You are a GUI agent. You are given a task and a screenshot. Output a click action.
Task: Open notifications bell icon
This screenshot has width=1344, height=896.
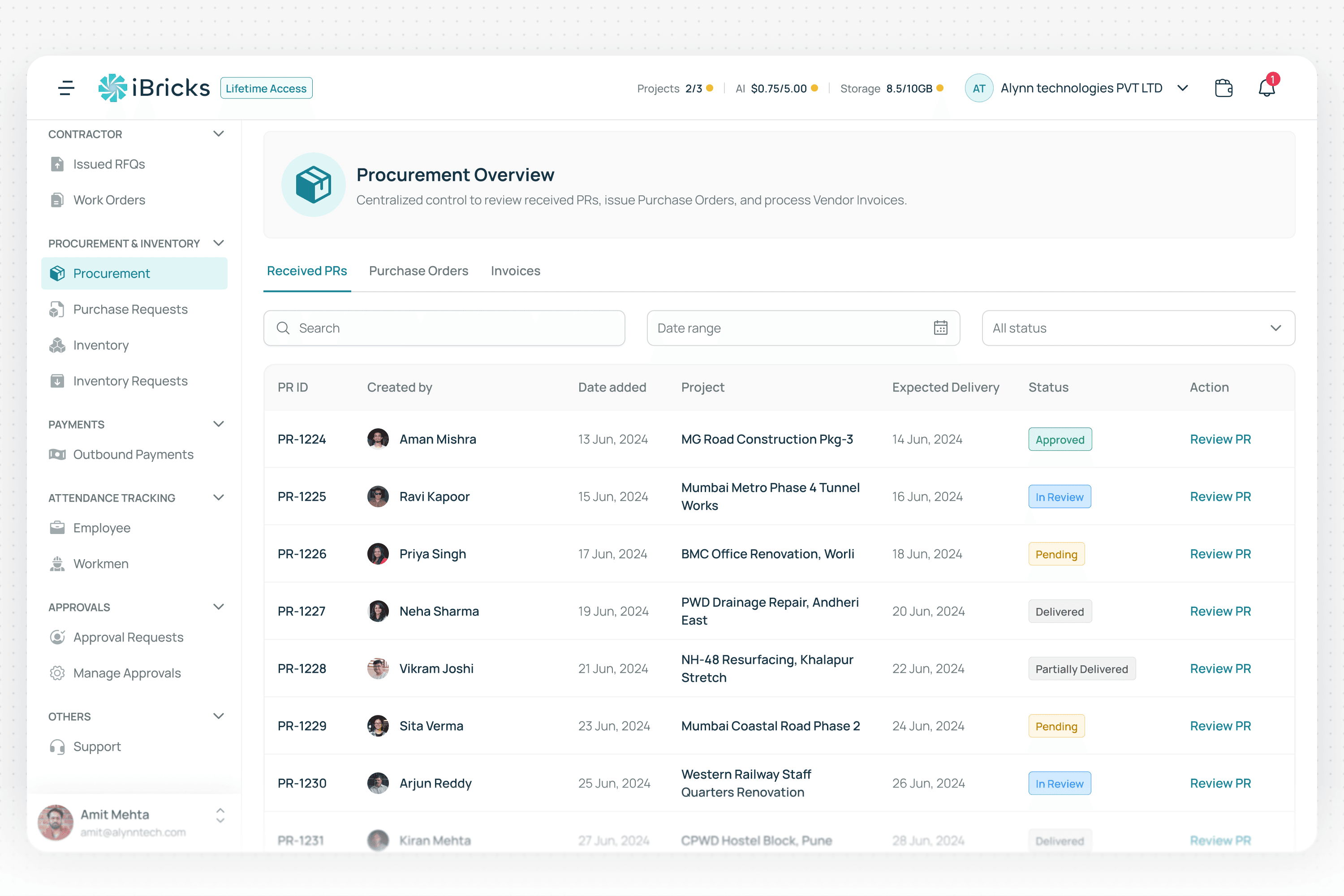1267,87
